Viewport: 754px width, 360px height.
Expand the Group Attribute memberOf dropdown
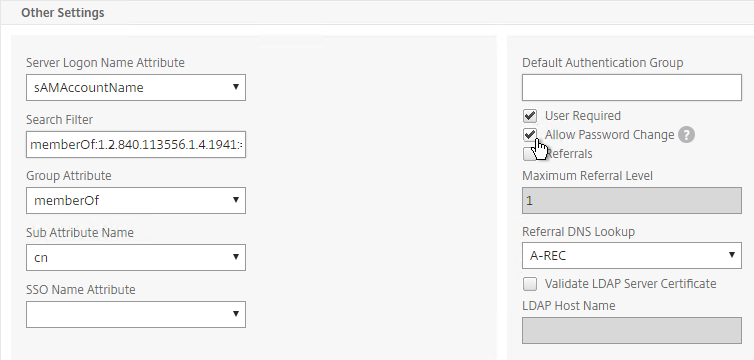[136, 200]
